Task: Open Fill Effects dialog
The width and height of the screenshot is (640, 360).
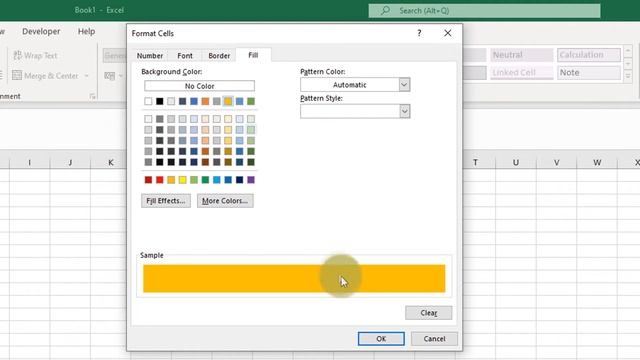Action: pos(166,201)
